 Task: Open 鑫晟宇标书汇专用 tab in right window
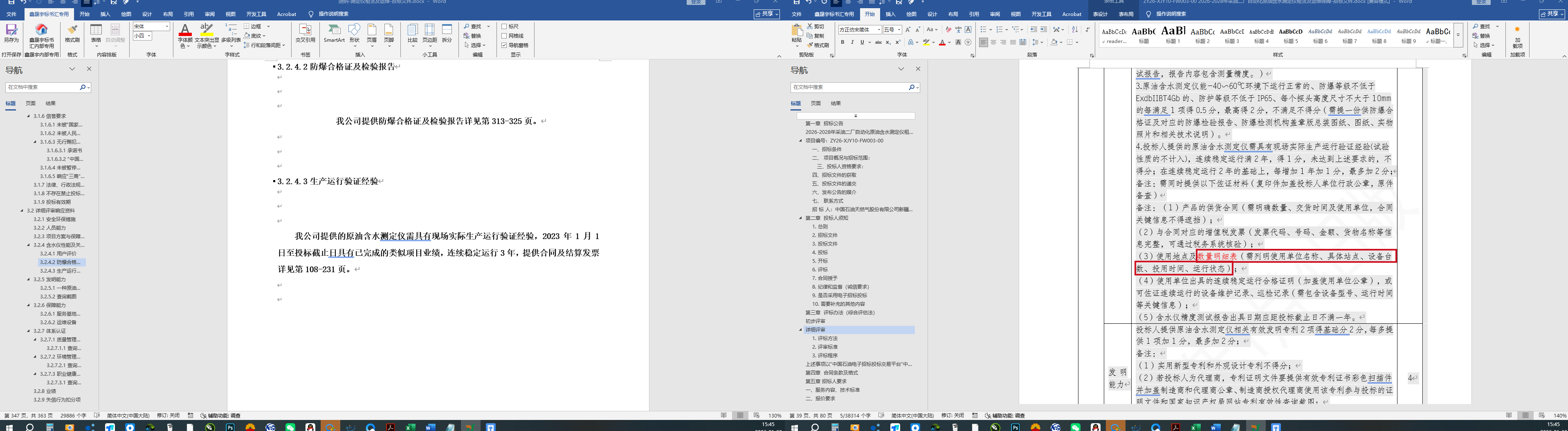pos(834,14)
